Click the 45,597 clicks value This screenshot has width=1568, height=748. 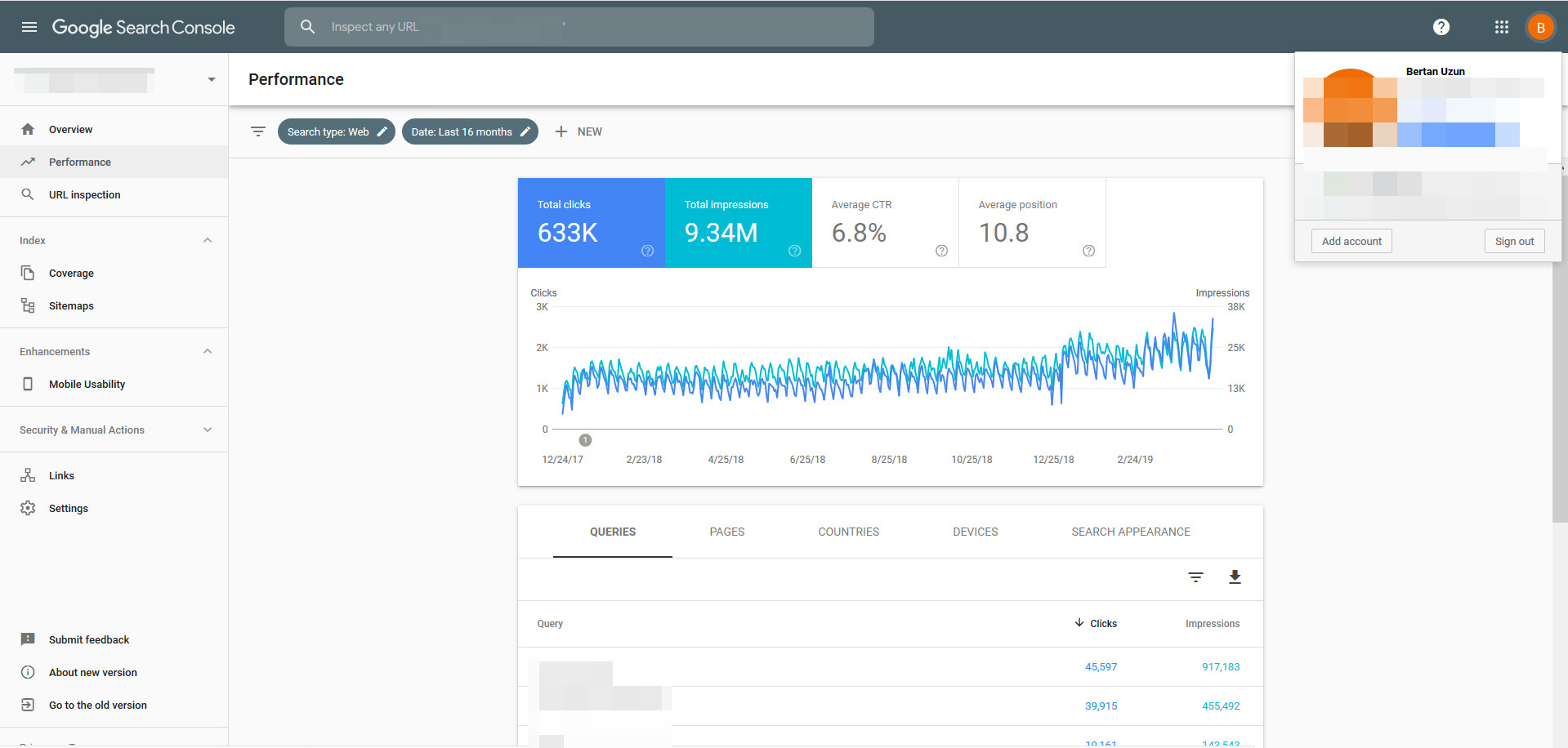click(x=1101, y=666)
